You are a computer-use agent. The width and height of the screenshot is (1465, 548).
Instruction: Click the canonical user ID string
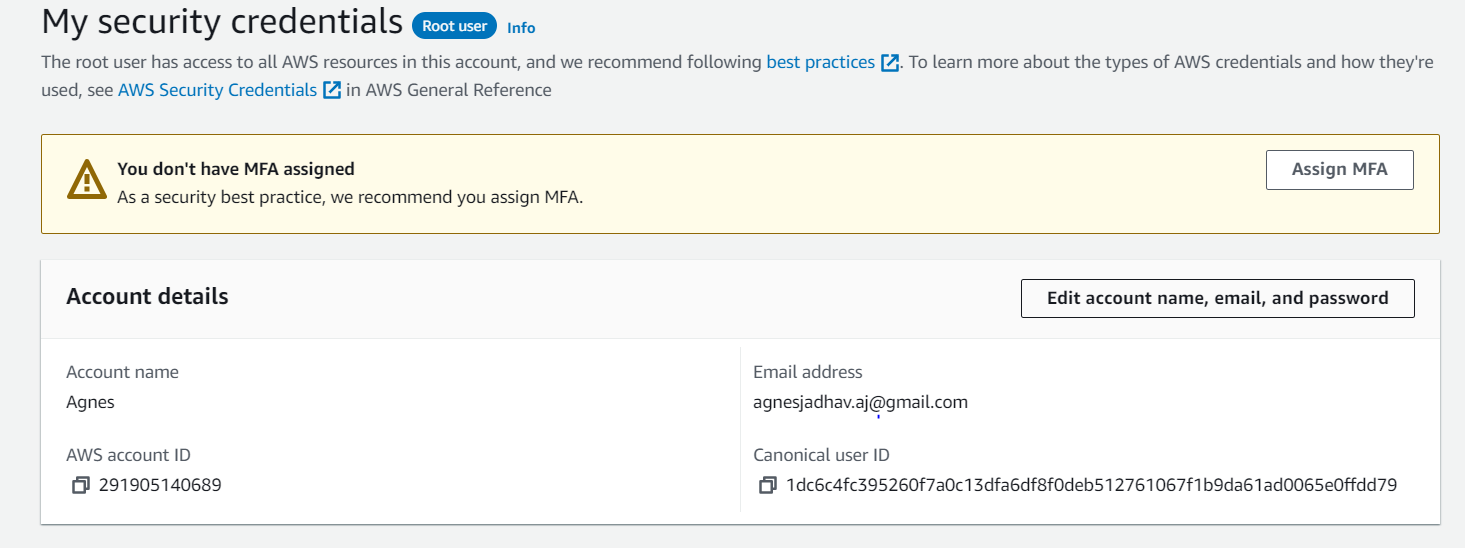[x=1091, y=486]
